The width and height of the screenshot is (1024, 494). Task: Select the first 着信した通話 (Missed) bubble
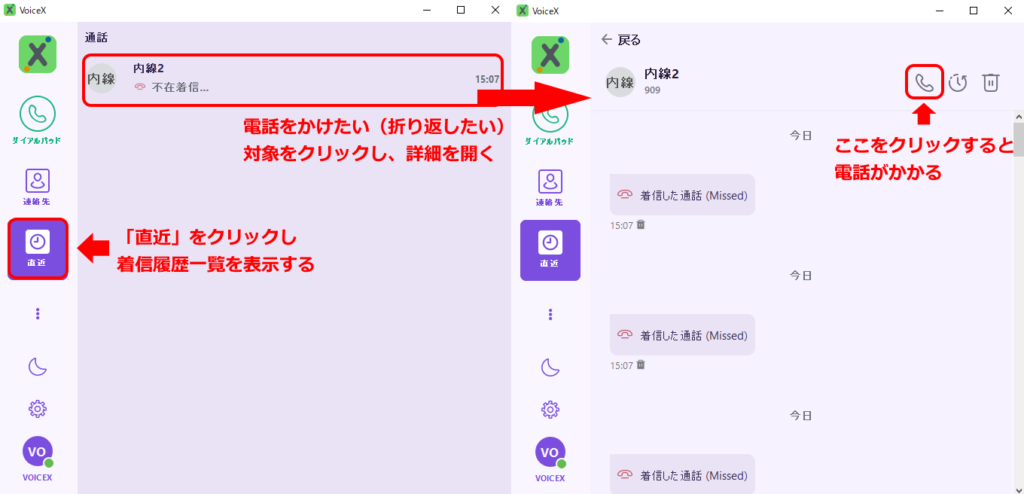click(682, 195)
